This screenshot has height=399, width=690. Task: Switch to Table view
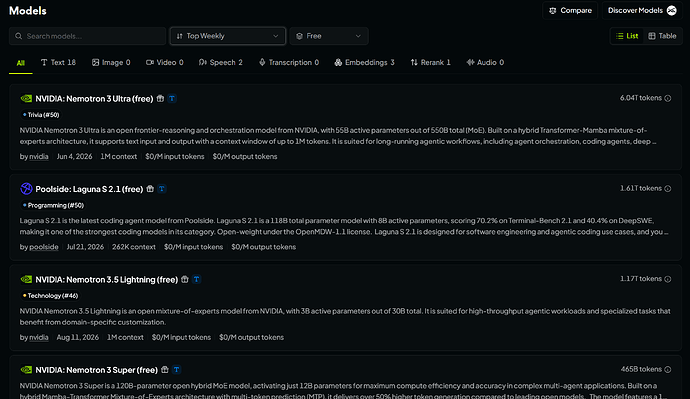[662, 36]
